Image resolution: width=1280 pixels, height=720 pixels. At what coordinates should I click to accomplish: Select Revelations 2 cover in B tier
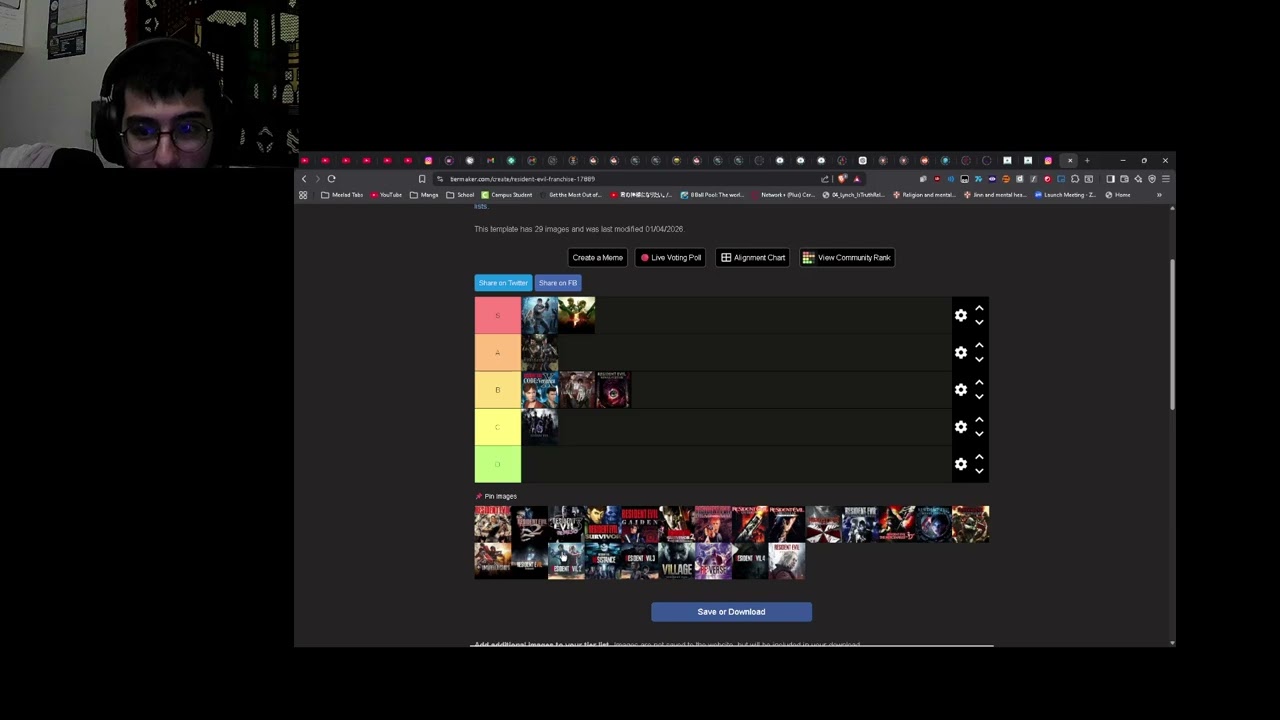click(614, 389)
